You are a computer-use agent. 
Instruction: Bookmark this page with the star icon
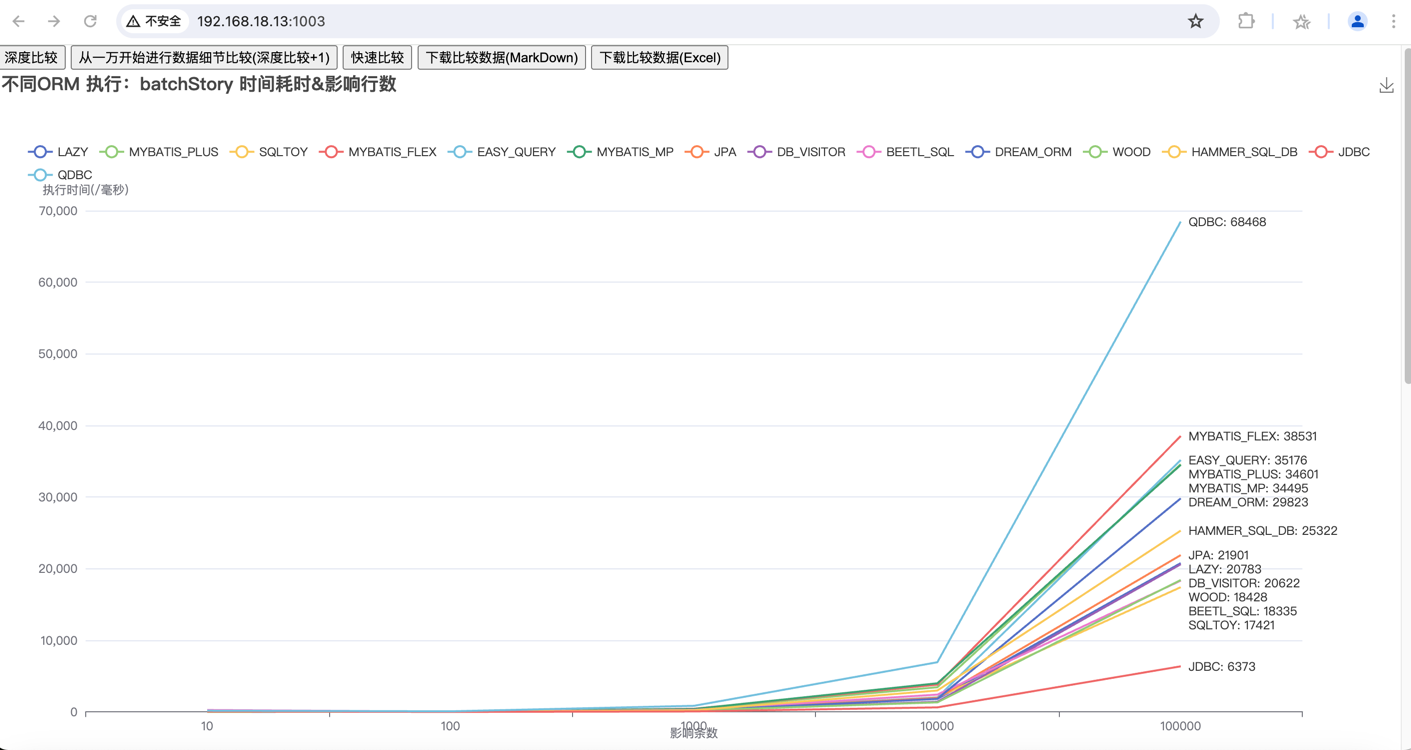(x=1196, y=21)
